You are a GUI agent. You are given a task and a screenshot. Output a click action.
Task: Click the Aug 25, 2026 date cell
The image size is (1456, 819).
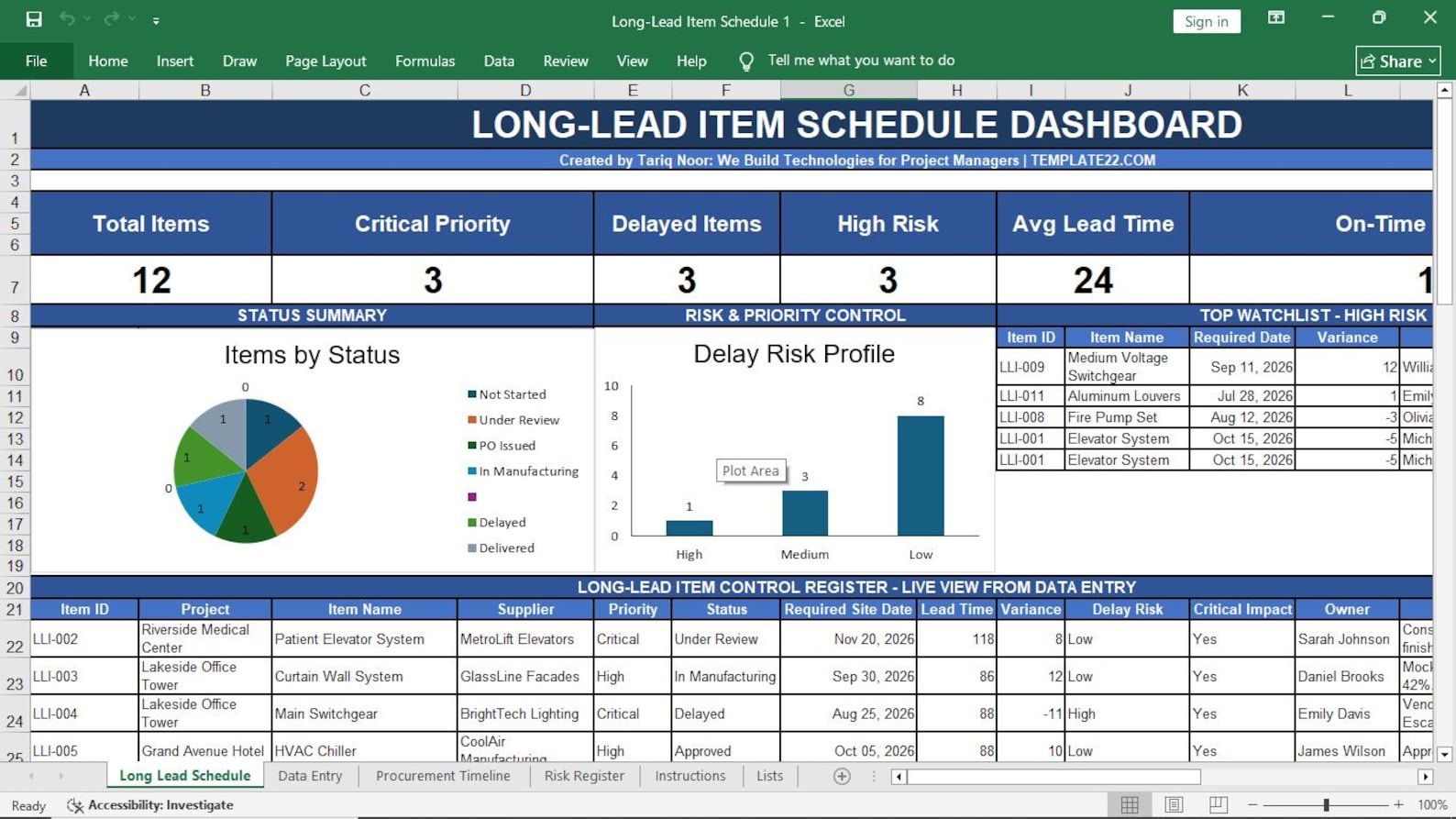click(849, 714)
